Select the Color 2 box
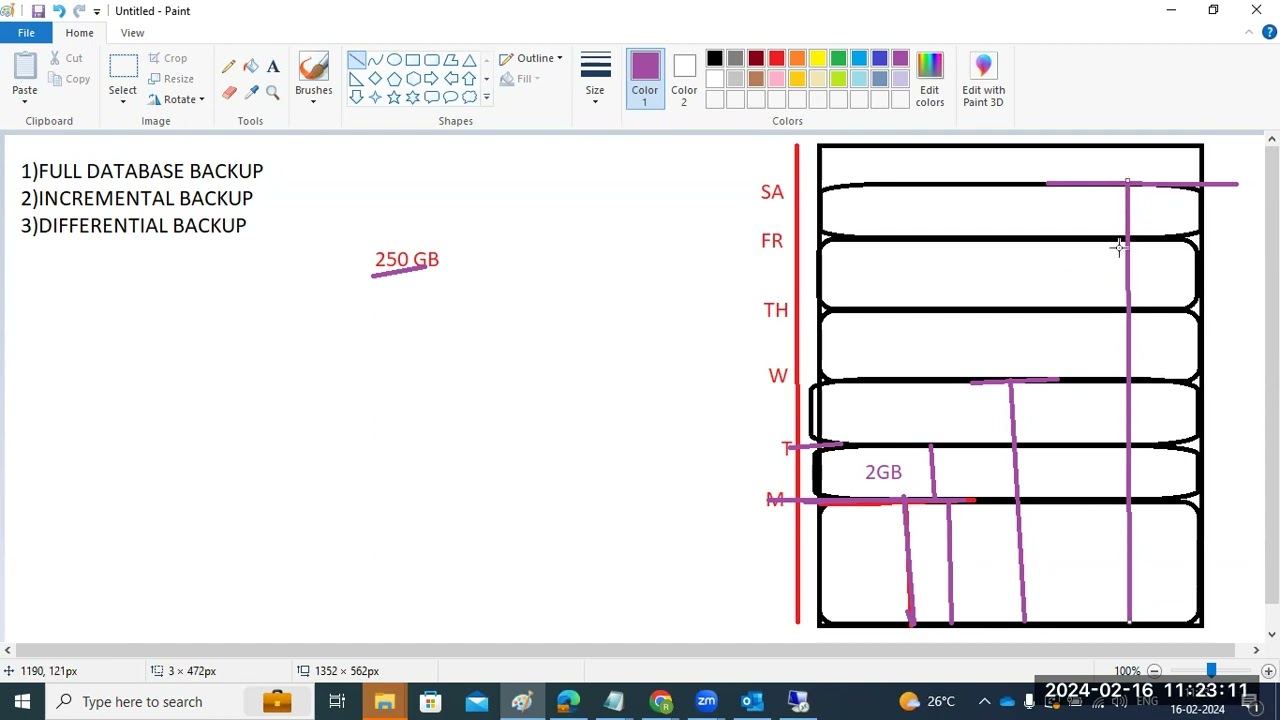This screenshot has height=720, width=1280. 684,79
